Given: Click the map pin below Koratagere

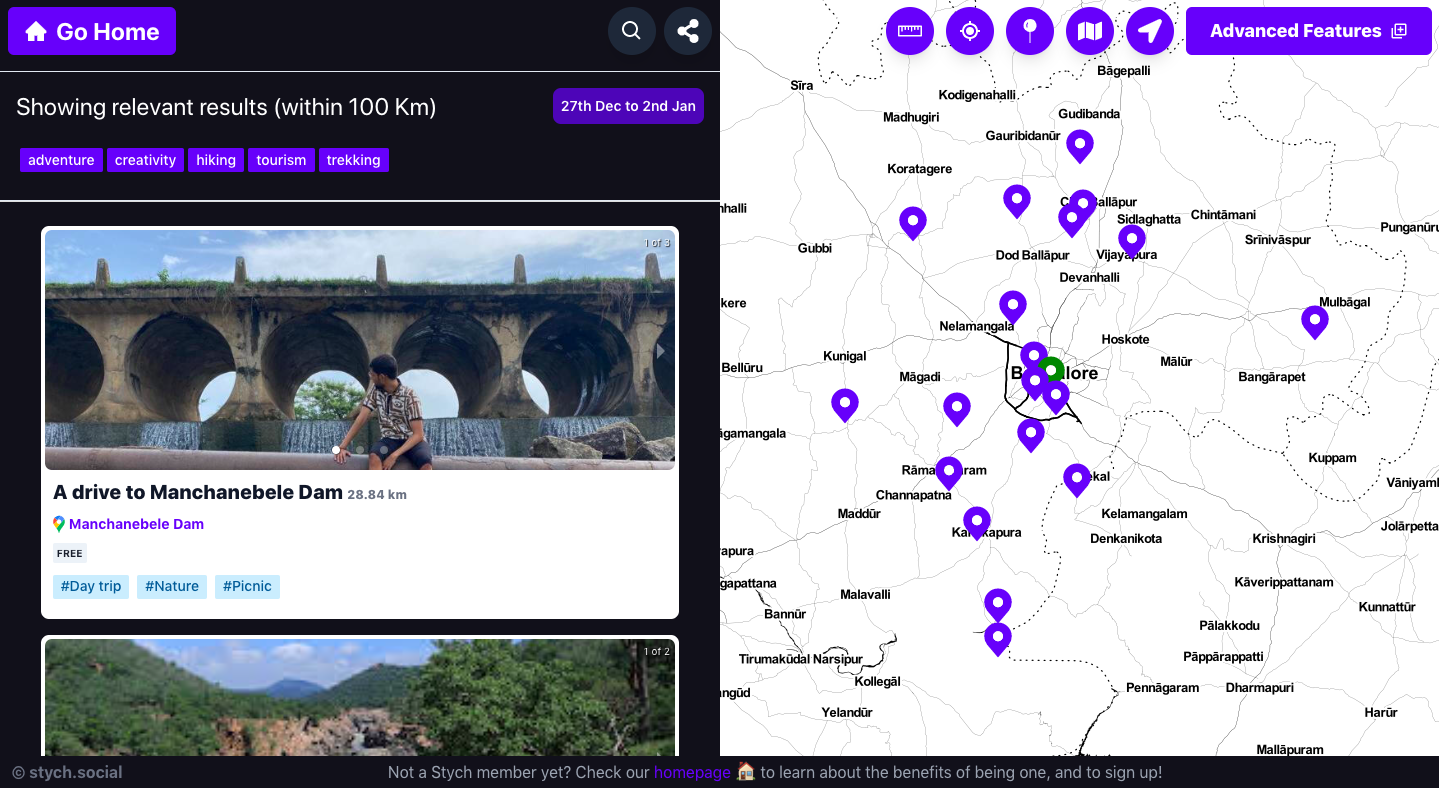Looking at the screenshot, I should [x=913, y=222].
